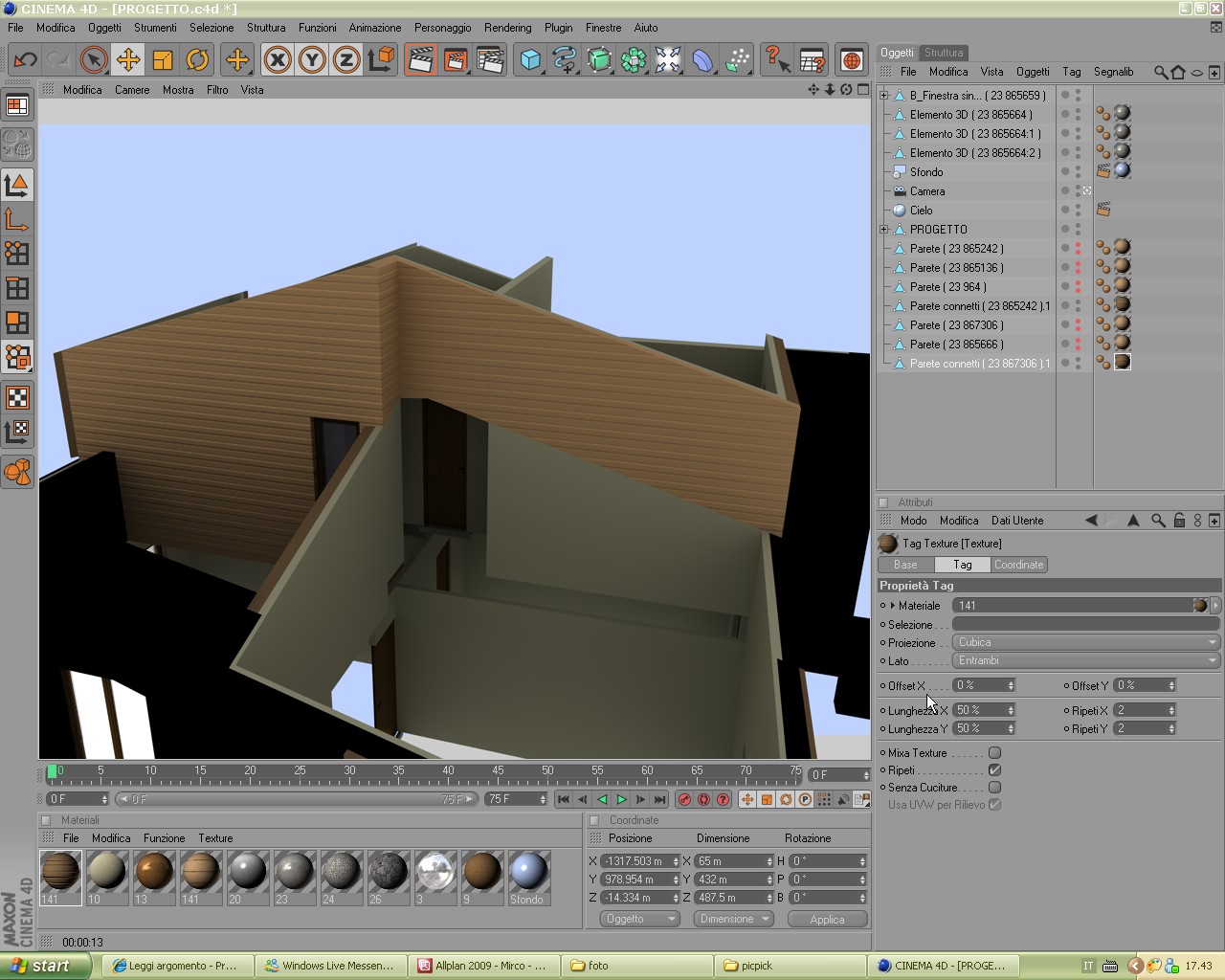This screenshot has height=980, width=1225.
Task: Click the Z axis lock icon
Action: coord(346,59)
